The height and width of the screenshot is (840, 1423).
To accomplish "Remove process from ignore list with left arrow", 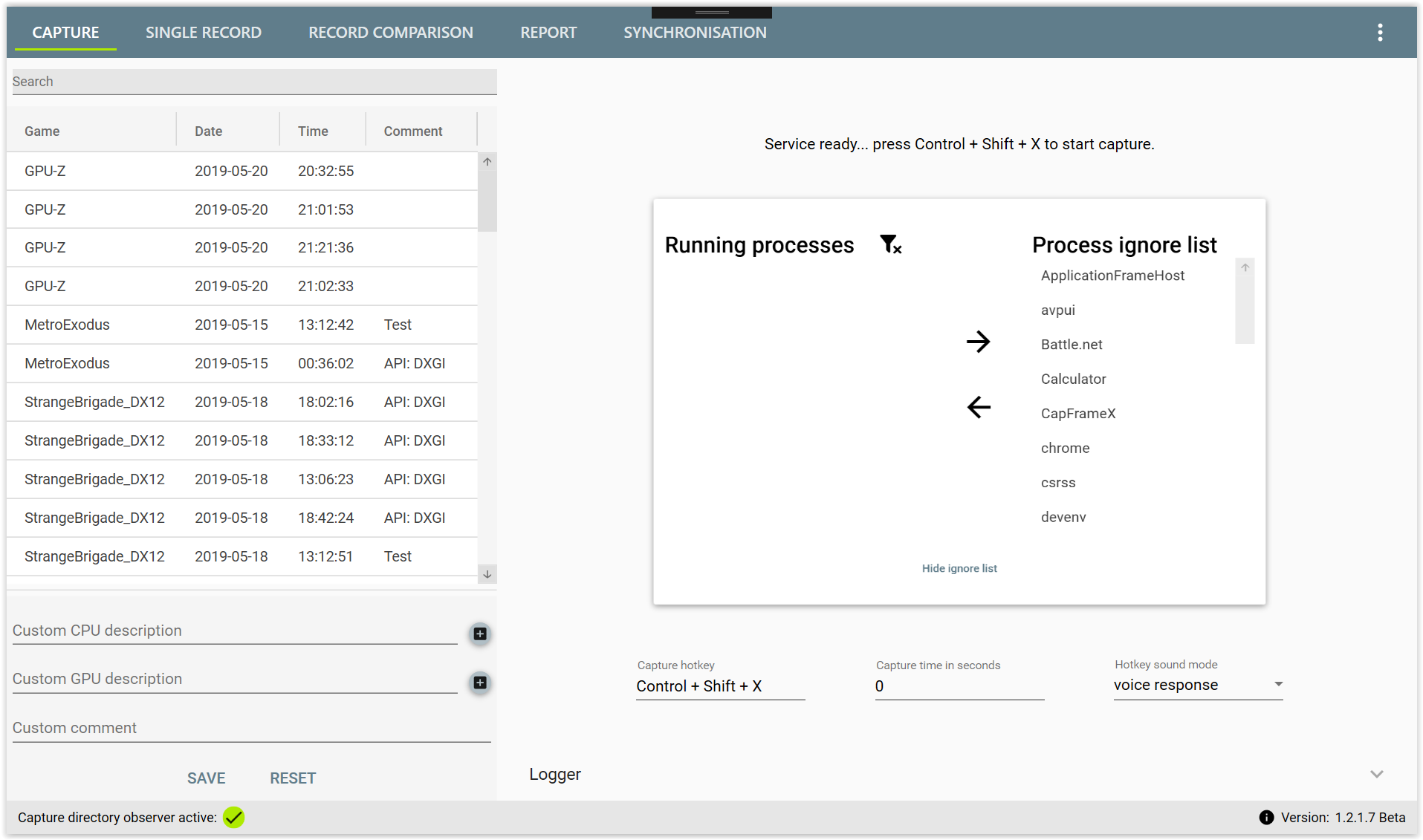I will [978, 407].
